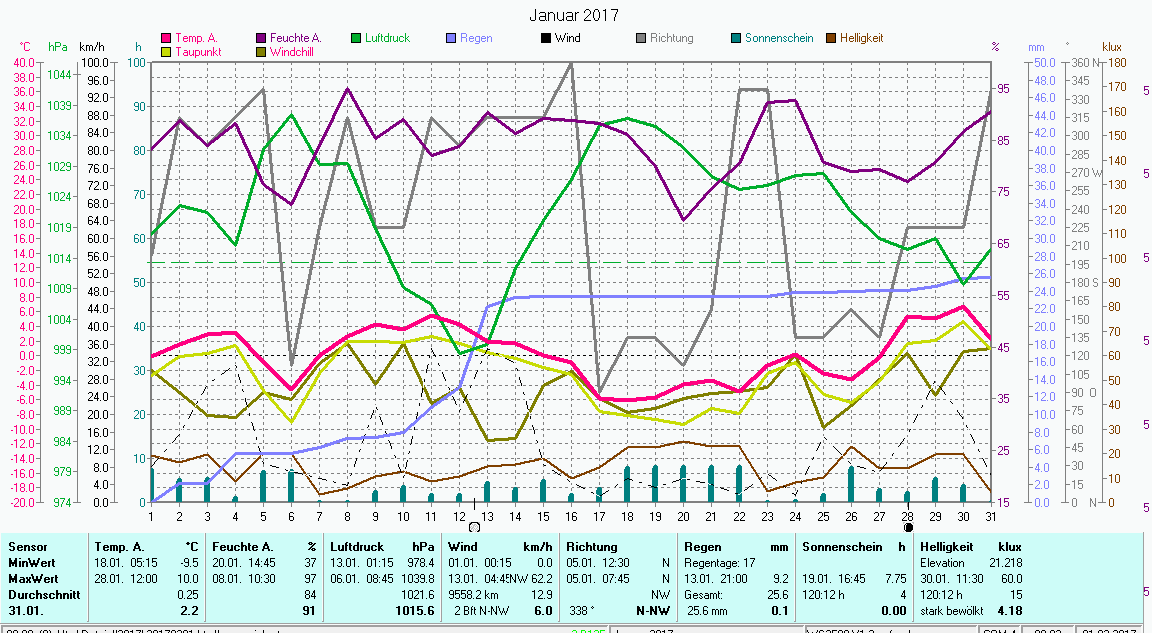Click the teal Sonnenschein legend square
Viewport: 1152px width, 633px height.
click(736, 38)
